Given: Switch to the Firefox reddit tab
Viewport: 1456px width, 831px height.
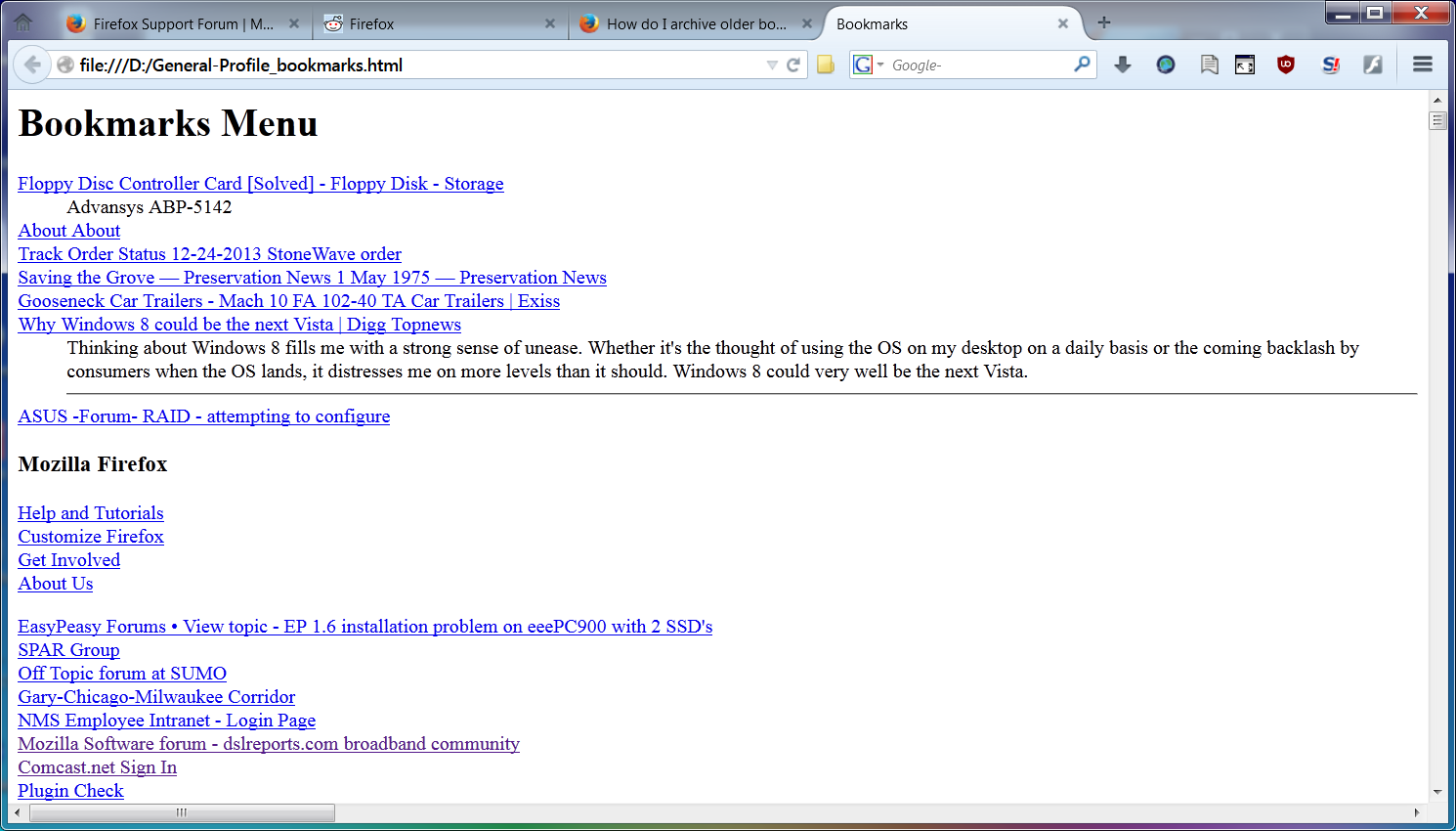Looking at the screenshot, I should point(440,23).
